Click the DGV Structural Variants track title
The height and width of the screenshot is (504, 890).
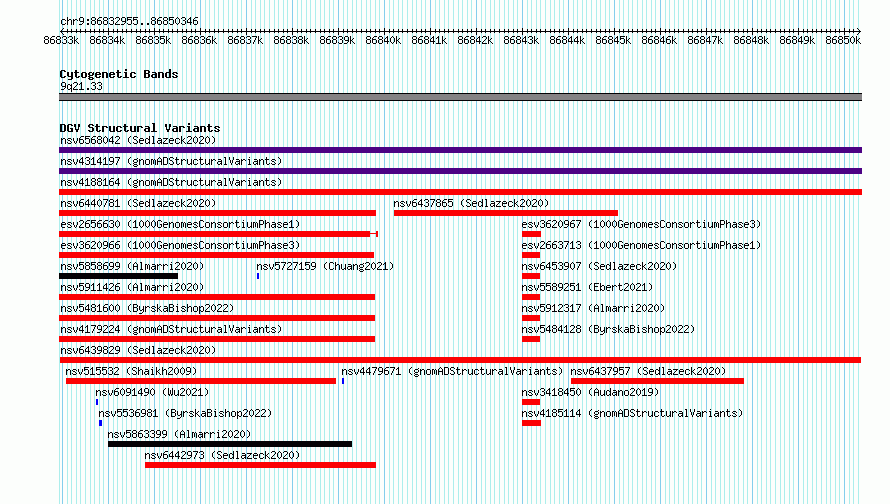140,128
